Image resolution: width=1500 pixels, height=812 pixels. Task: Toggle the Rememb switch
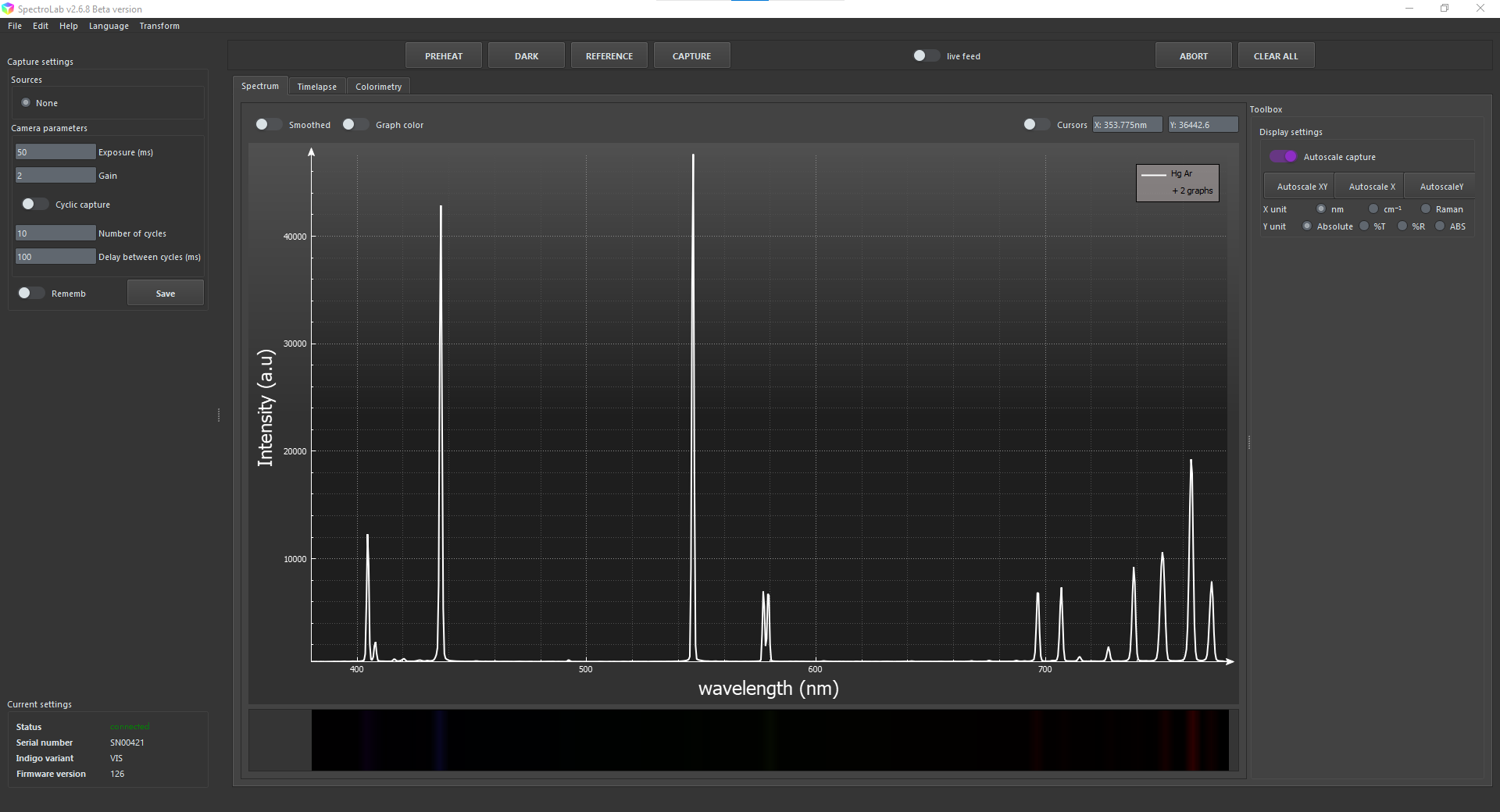click(x=31, y=293)
